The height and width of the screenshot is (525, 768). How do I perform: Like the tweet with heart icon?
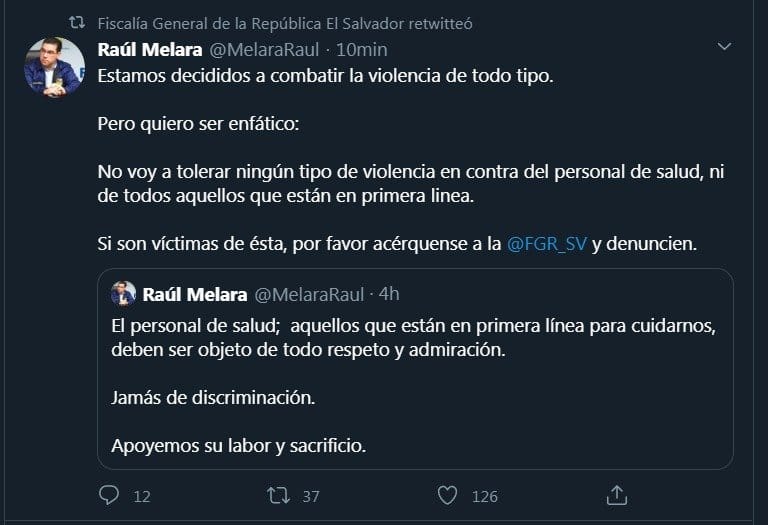click(448, 495)
